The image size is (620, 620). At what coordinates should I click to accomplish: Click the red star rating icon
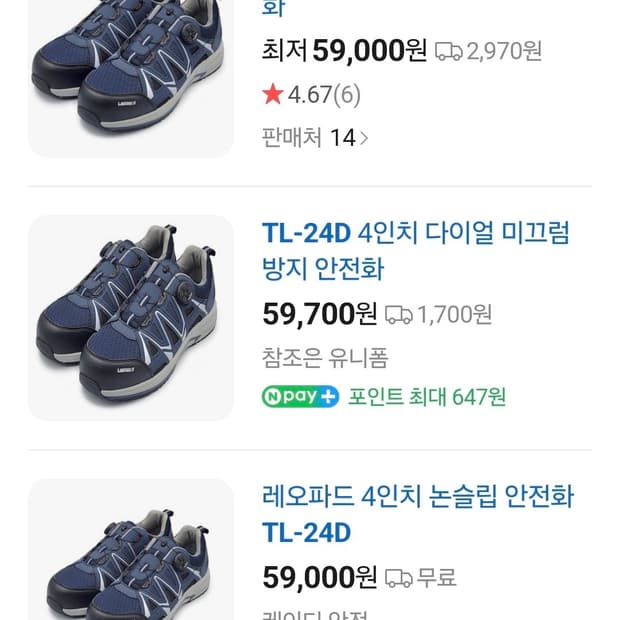click(273, 94)
